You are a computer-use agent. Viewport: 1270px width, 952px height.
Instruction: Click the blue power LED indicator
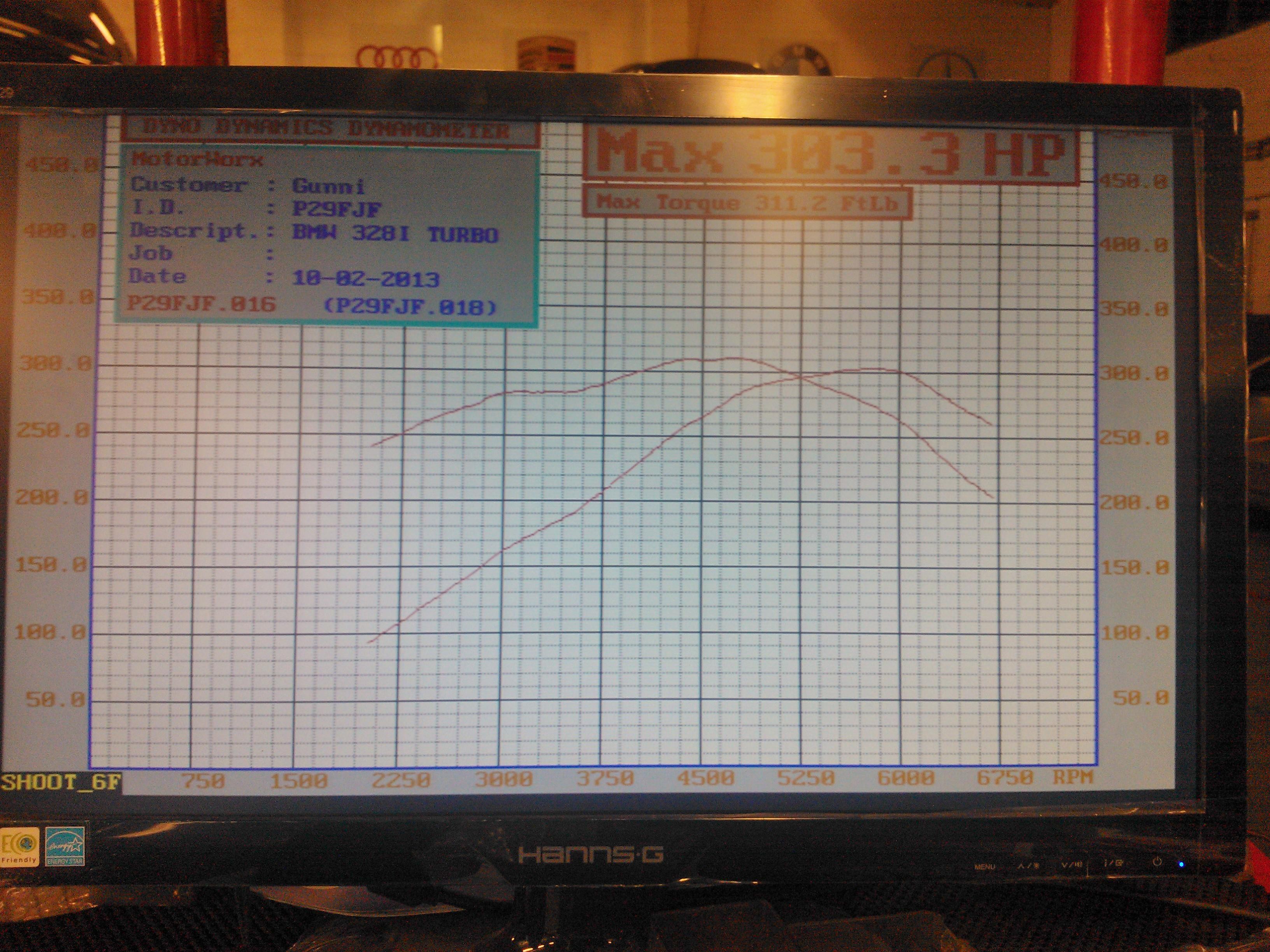(1181, 865)
